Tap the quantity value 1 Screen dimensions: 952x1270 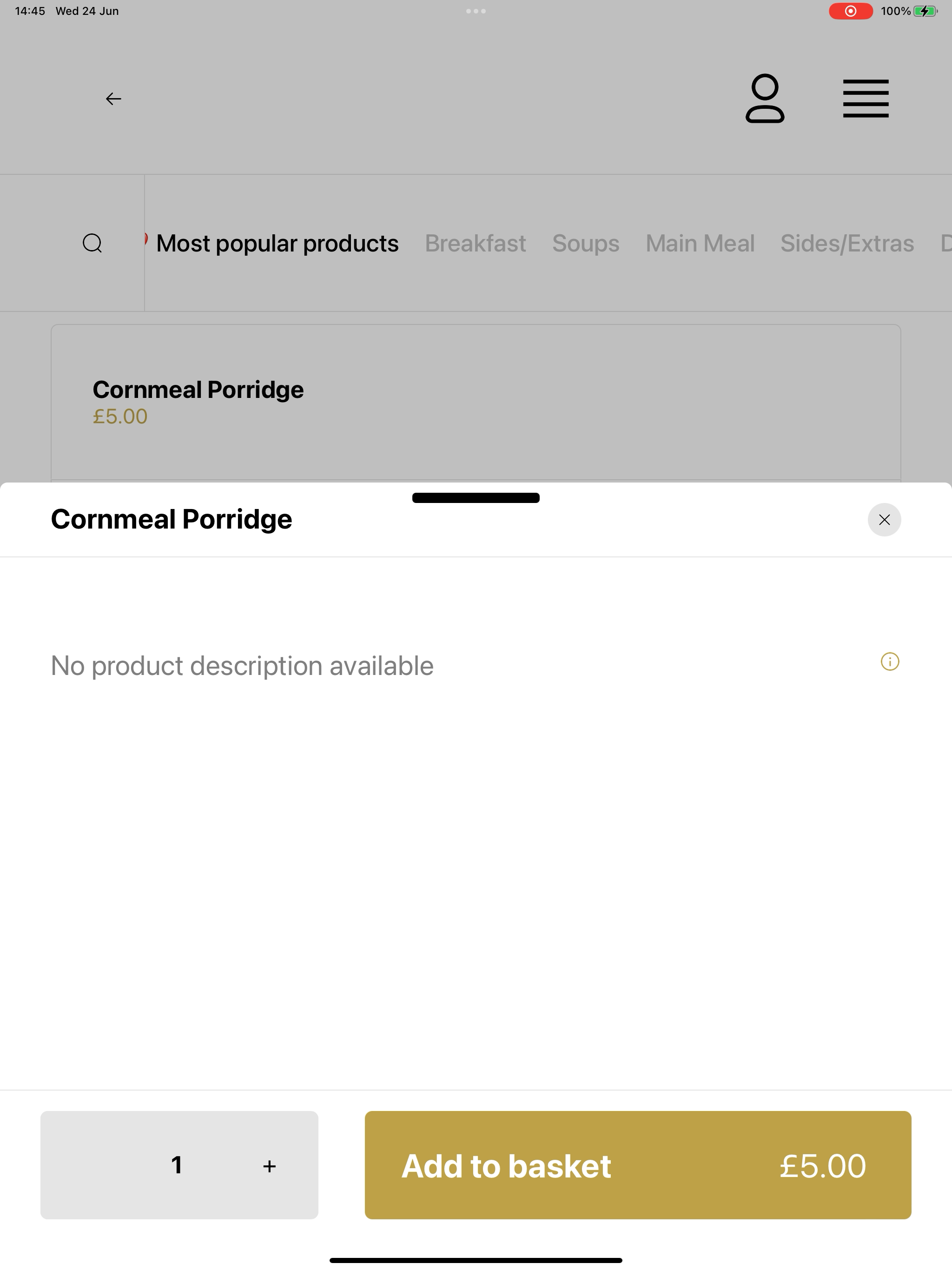[x=177, y=1165]
